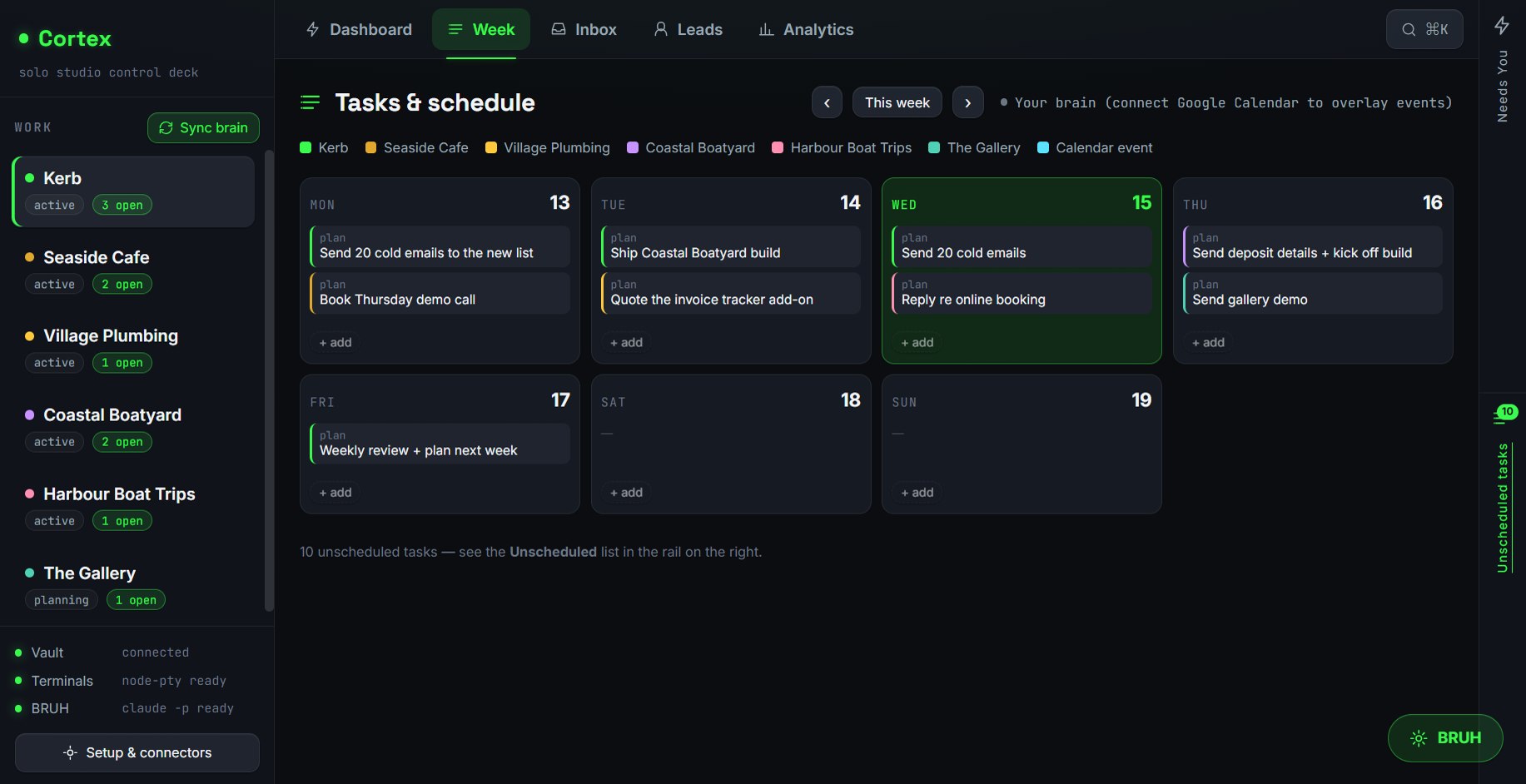This screenshot has width=1526, height=784.
Task: Open the Dashboard tab
Action: (x=359, y=29)
